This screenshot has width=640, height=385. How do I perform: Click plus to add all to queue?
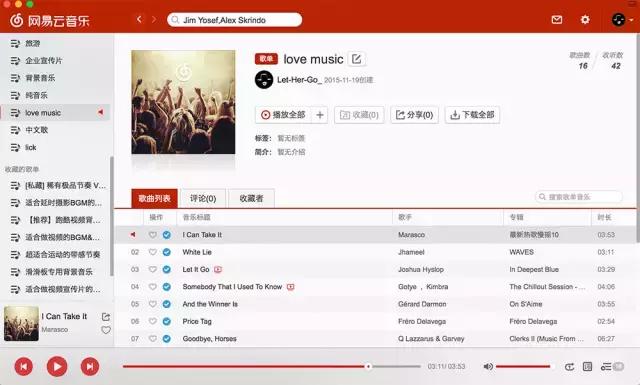[x=320, y=115]
